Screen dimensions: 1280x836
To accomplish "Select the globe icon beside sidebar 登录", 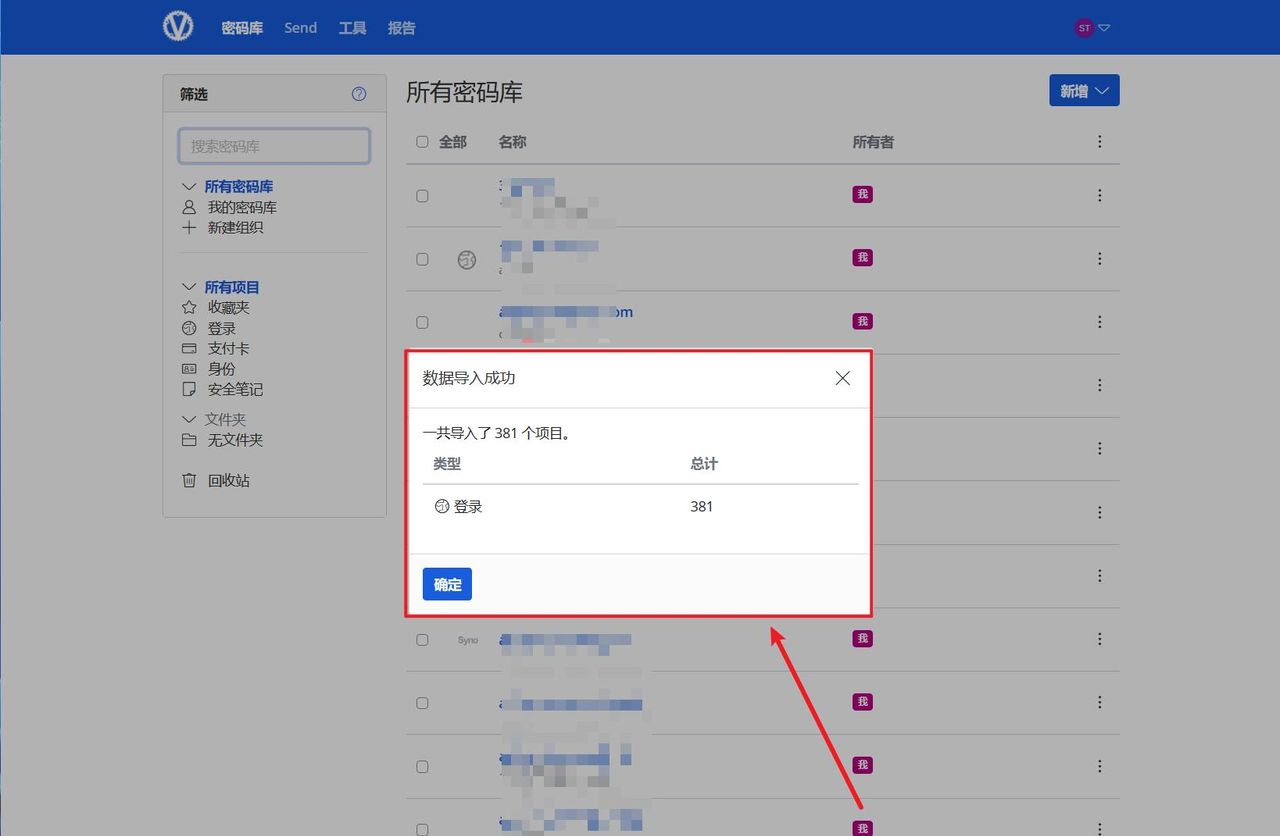I will point(189,328).
